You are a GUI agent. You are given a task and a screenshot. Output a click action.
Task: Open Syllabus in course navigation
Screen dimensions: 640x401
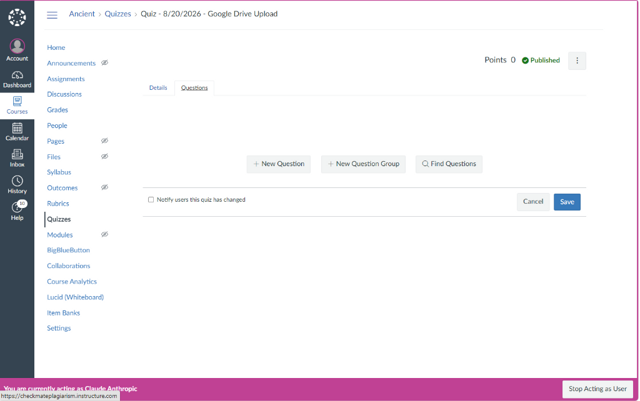59,172
